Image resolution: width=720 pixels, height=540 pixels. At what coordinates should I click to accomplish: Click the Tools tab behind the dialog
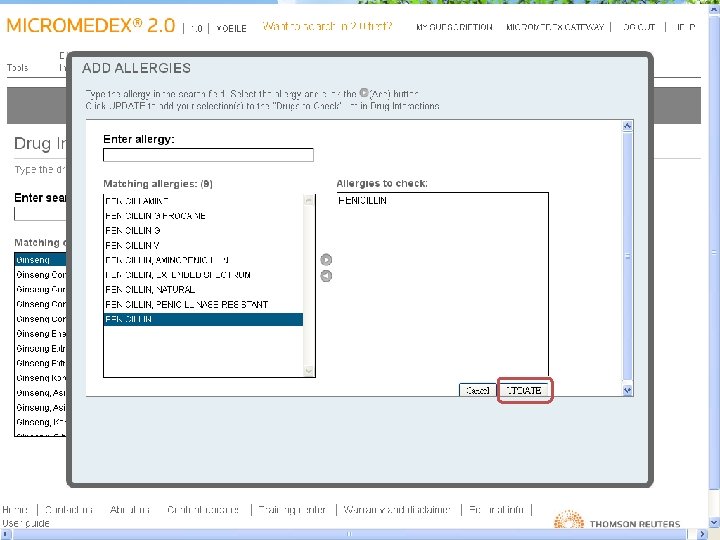[x=17, y=68]
